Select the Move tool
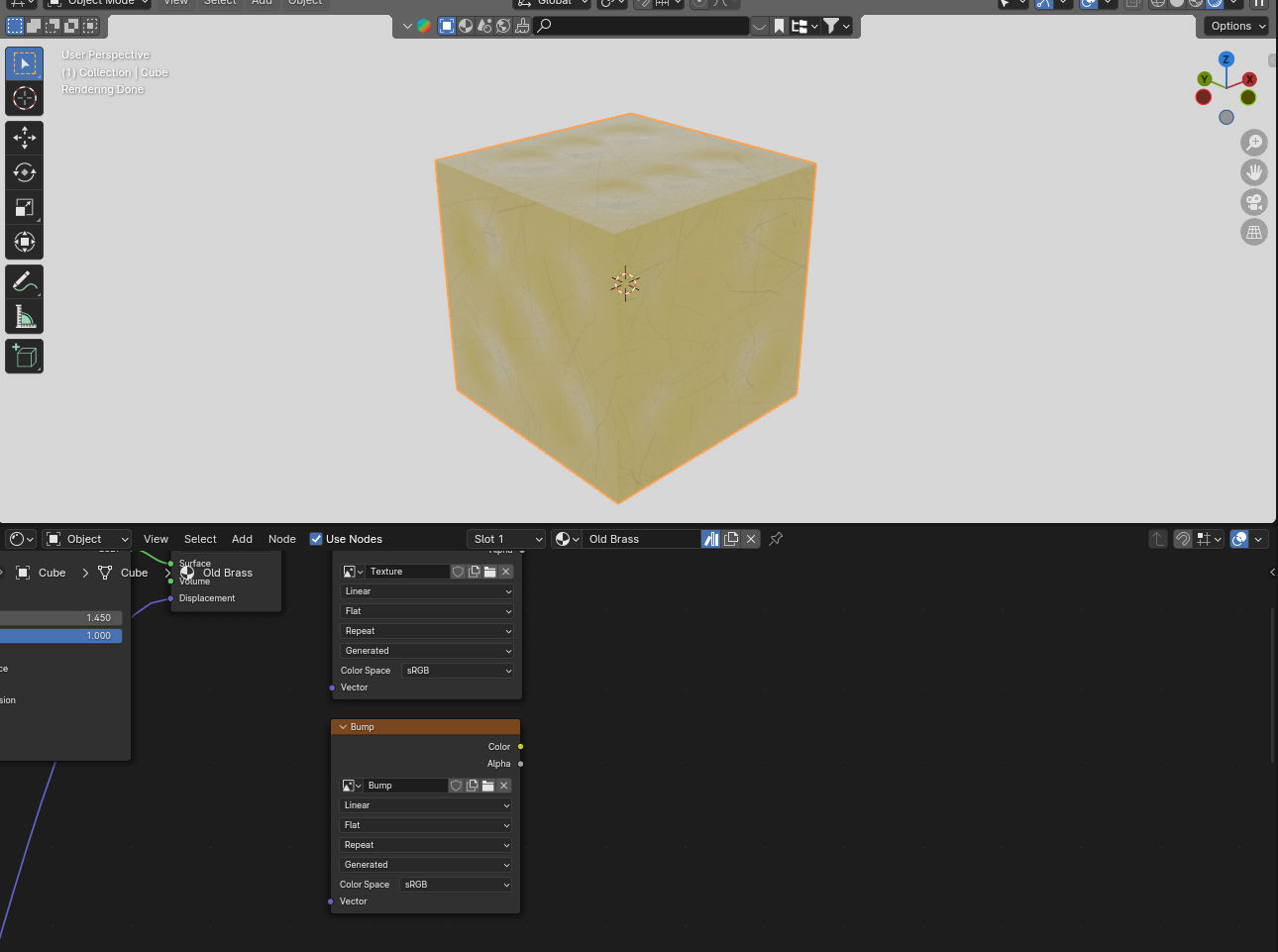 point(24,138)
